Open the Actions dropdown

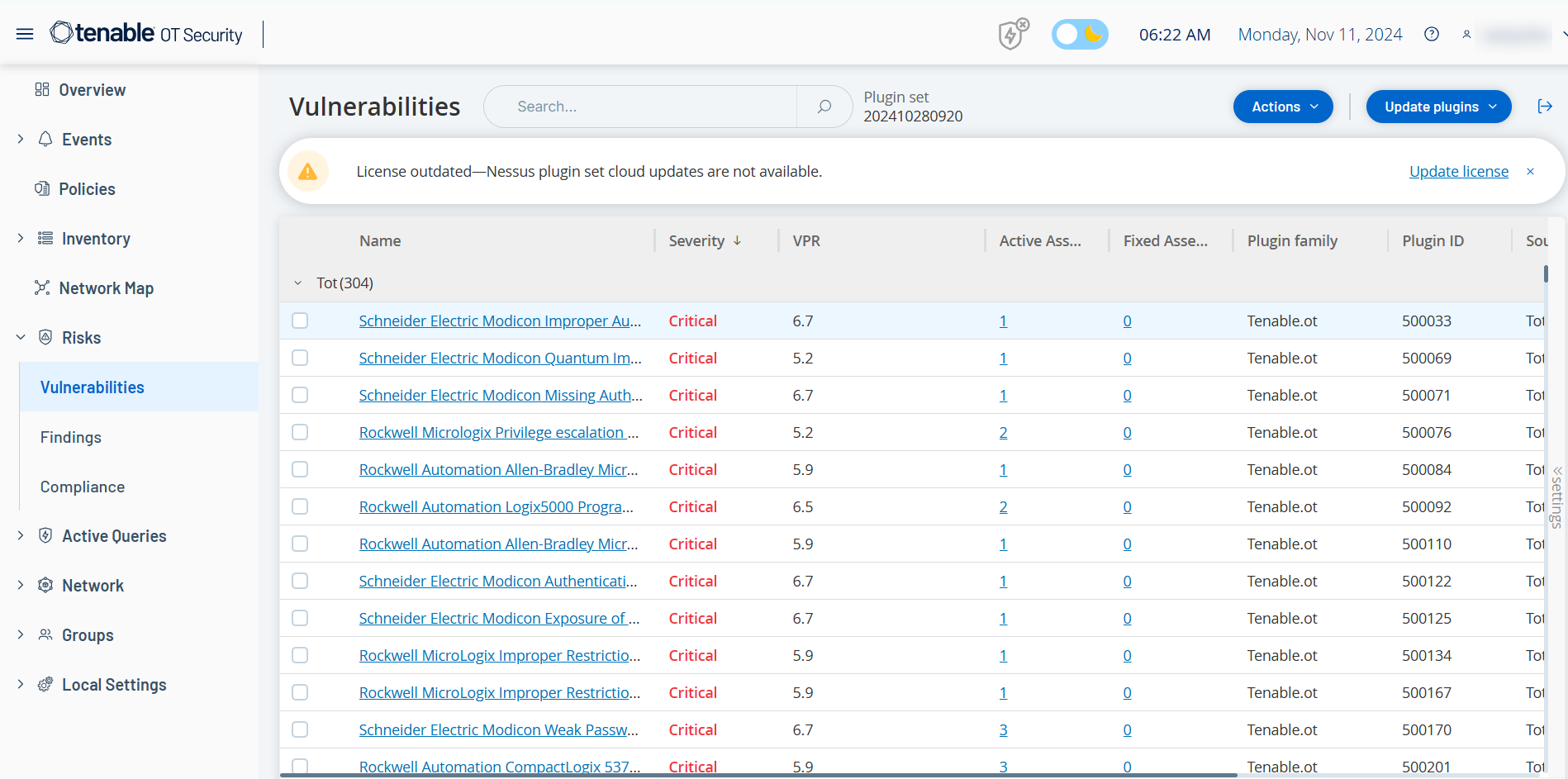click(1282, 107)
